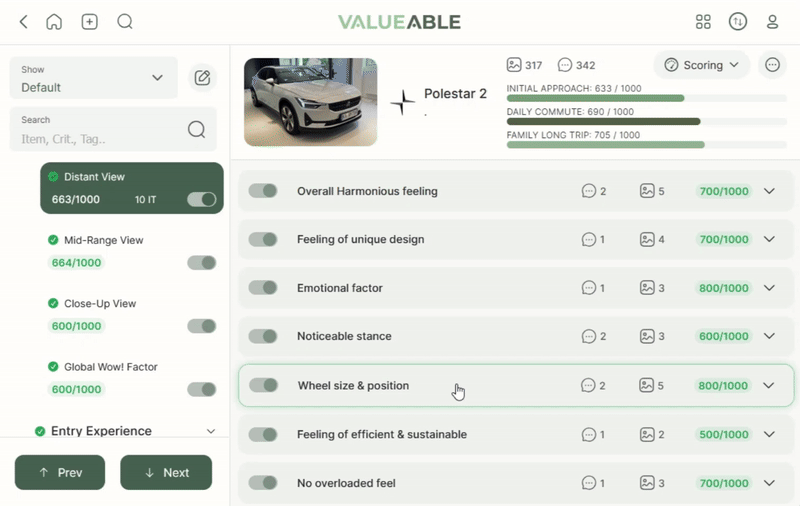Open the user profile icon

pyautogui.click(x=772, y=22)
